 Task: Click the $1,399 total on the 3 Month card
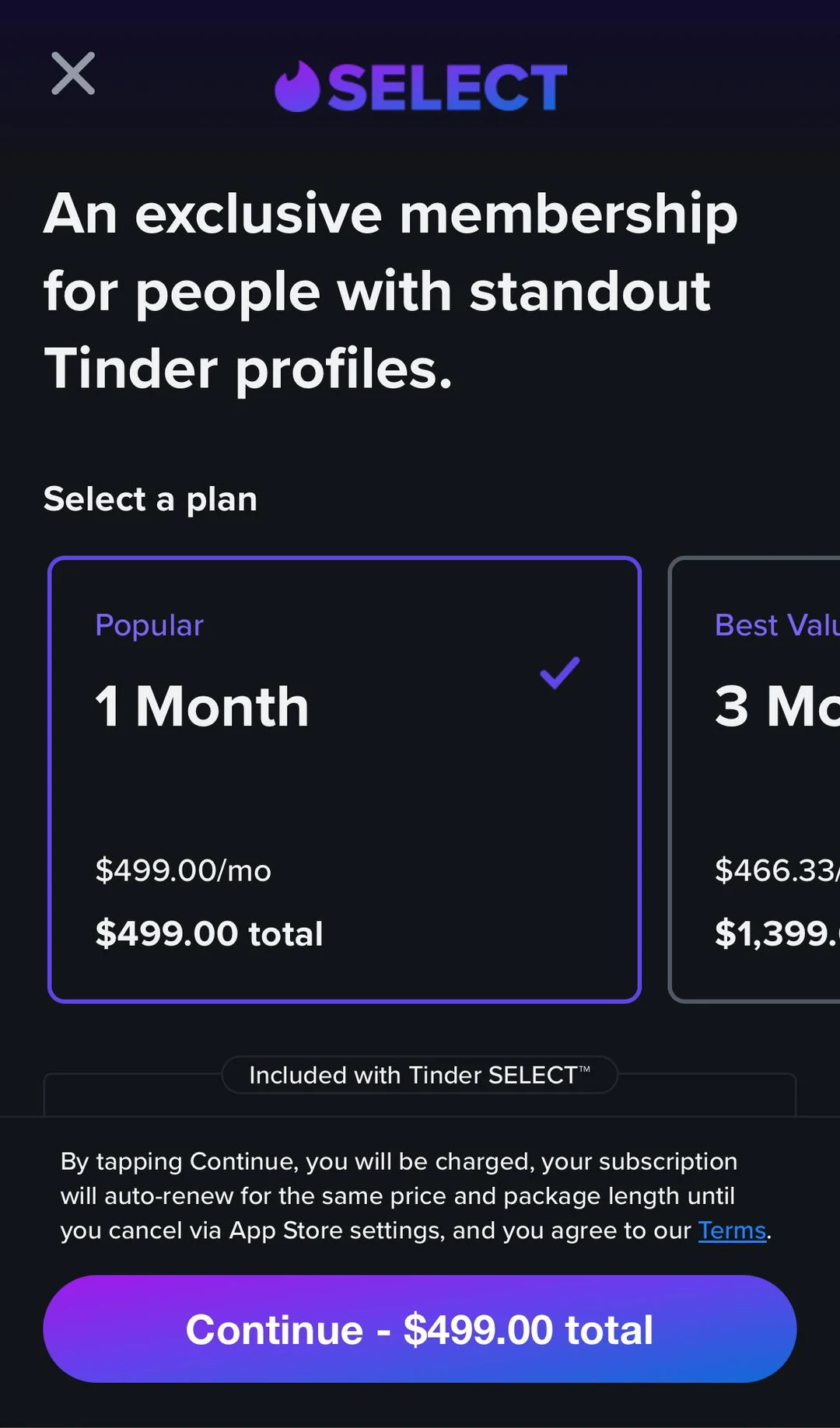[775, 933]
